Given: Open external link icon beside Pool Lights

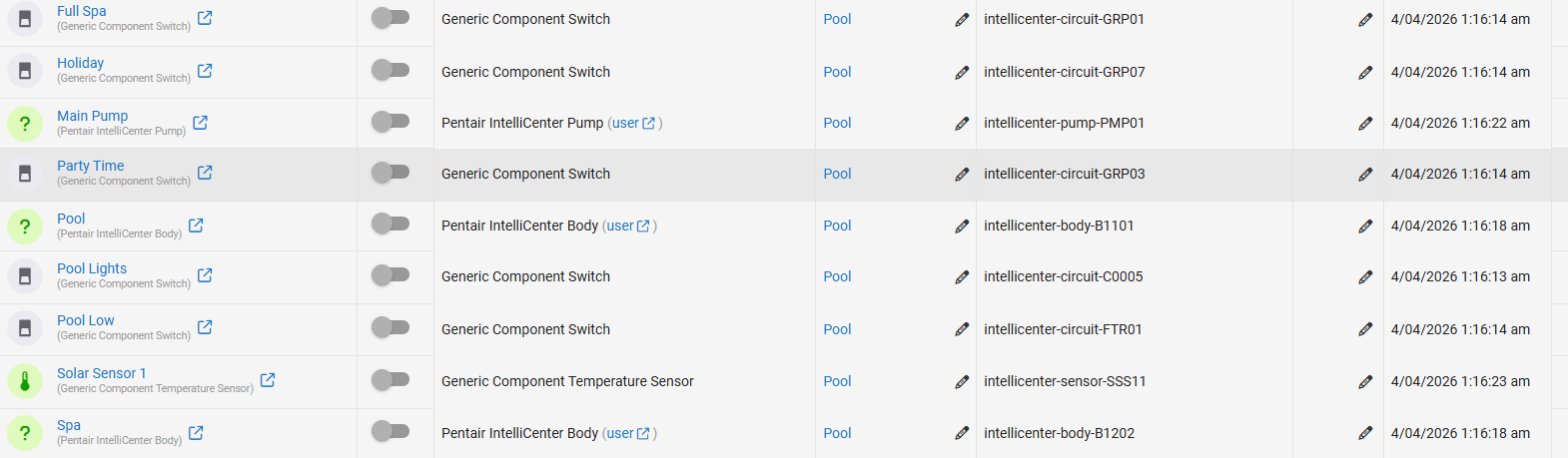Looking at the screenshot, I should (x=205, y=275).
